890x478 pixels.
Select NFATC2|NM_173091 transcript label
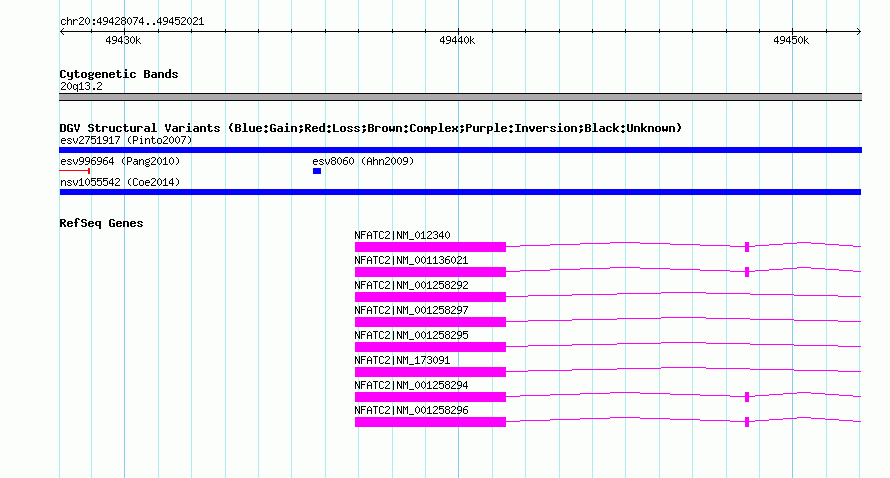[x=402, y=360]
